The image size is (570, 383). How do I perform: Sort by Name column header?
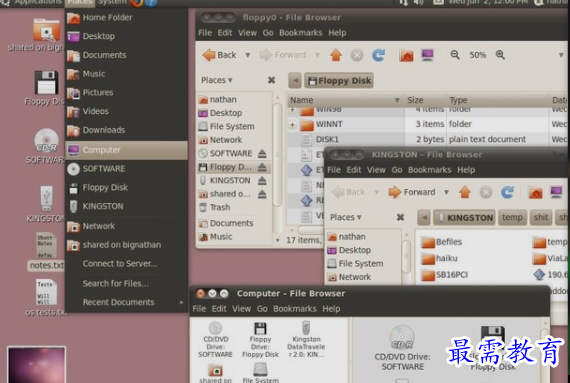(345, 100)
